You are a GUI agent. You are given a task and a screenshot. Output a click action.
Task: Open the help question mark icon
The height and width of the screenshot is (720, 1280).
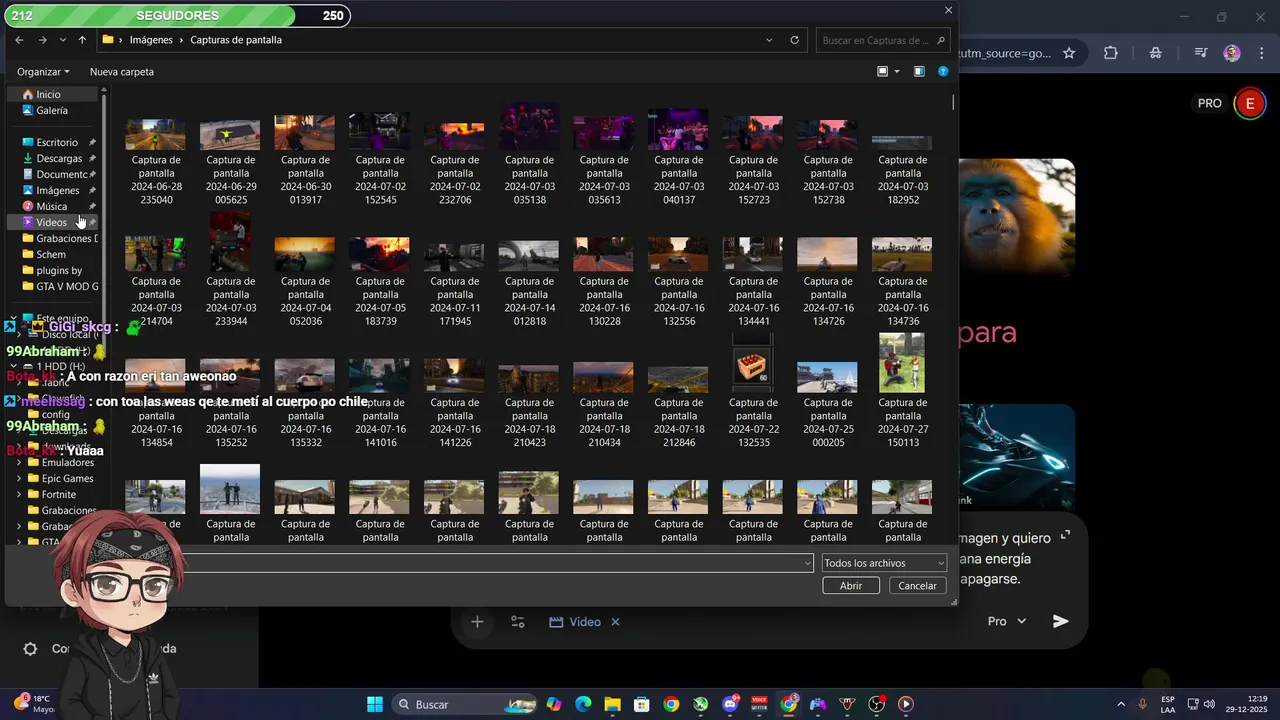[943, 72]
